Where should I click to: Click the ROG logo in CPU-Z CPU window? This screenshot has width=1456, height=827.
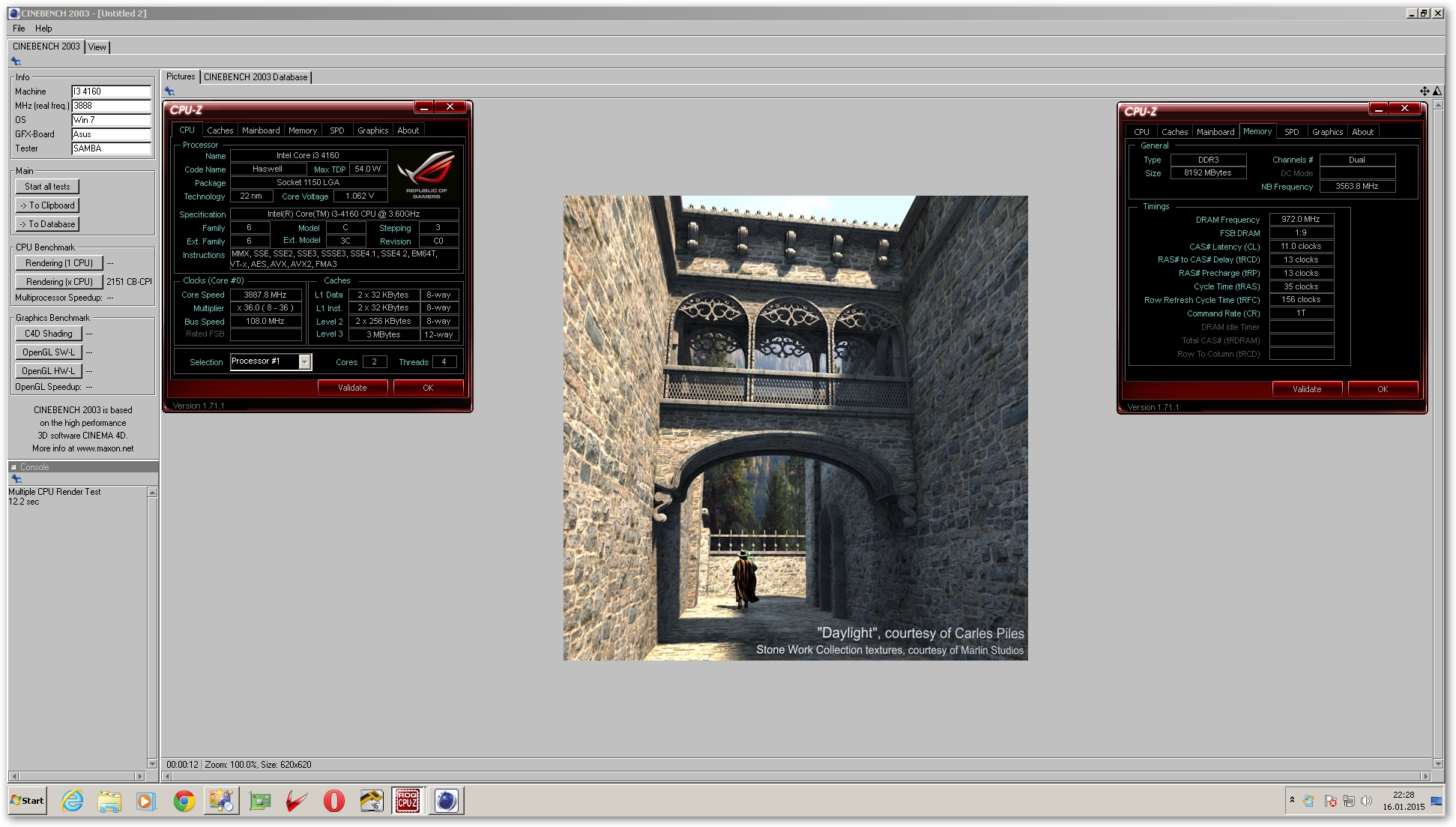426,174
